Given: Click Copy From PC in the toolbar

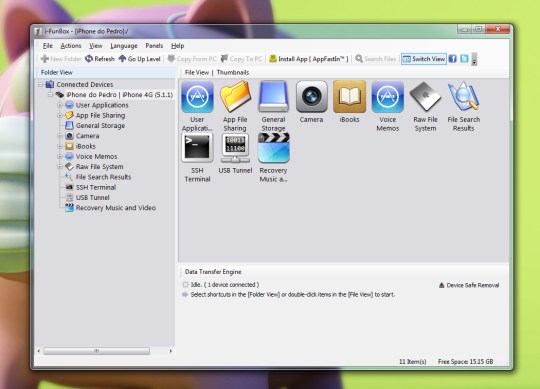Looking at the screenshot, I should [192, 59].
